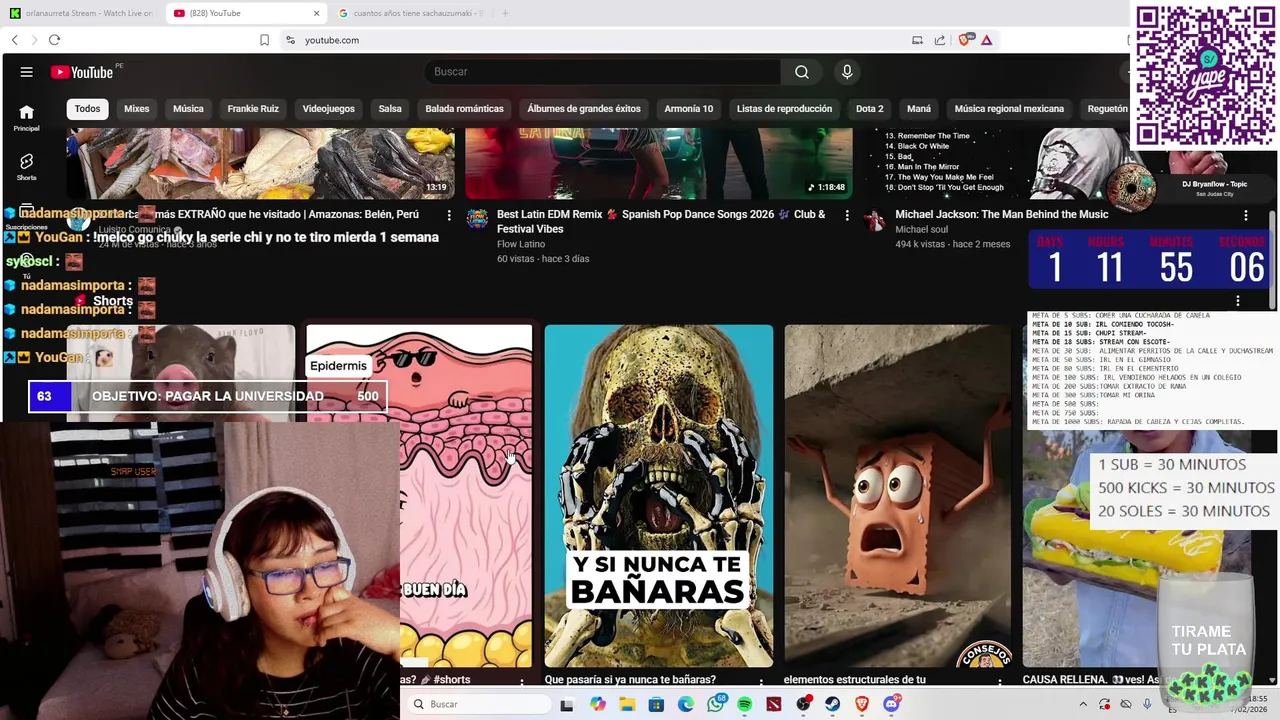
Task: Open Microsoft Edge from the taskbar
Action: (x=686, y=704)
